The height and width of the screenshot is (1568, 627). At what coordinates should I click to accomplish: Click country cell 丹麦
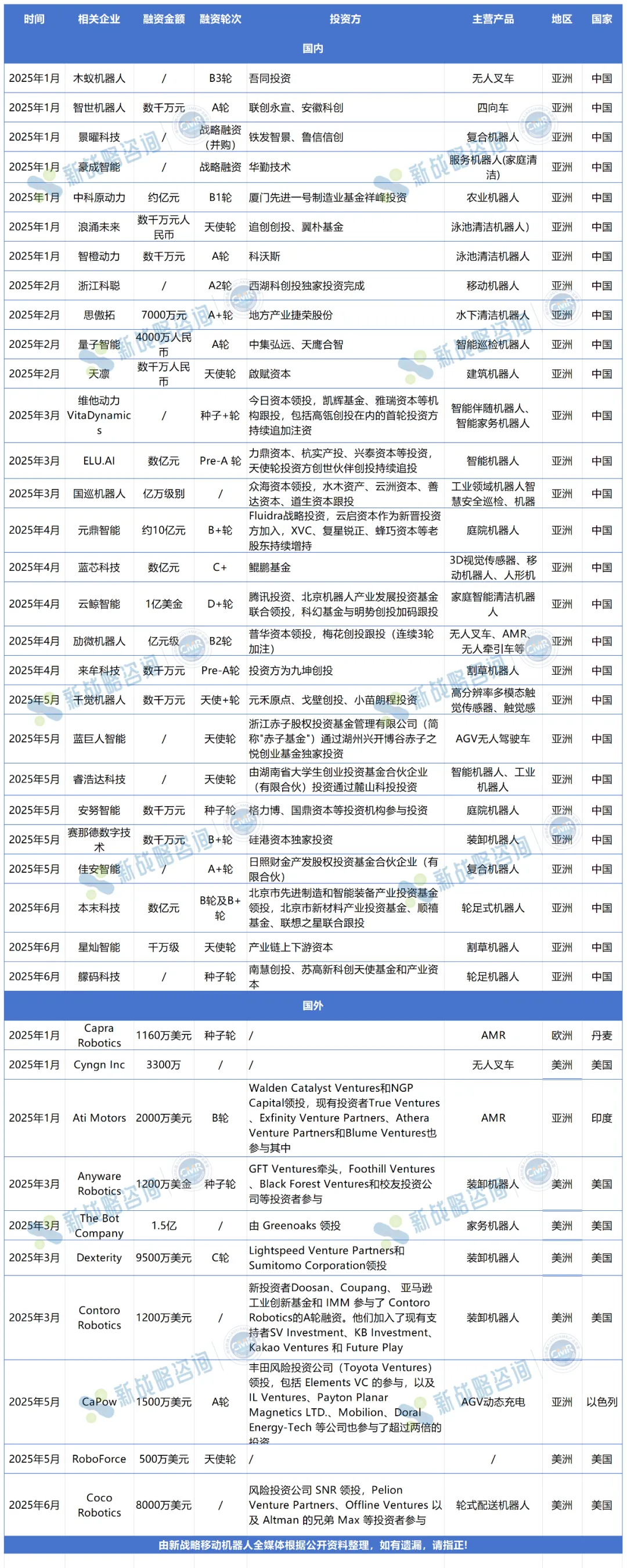coord(602,1035)
